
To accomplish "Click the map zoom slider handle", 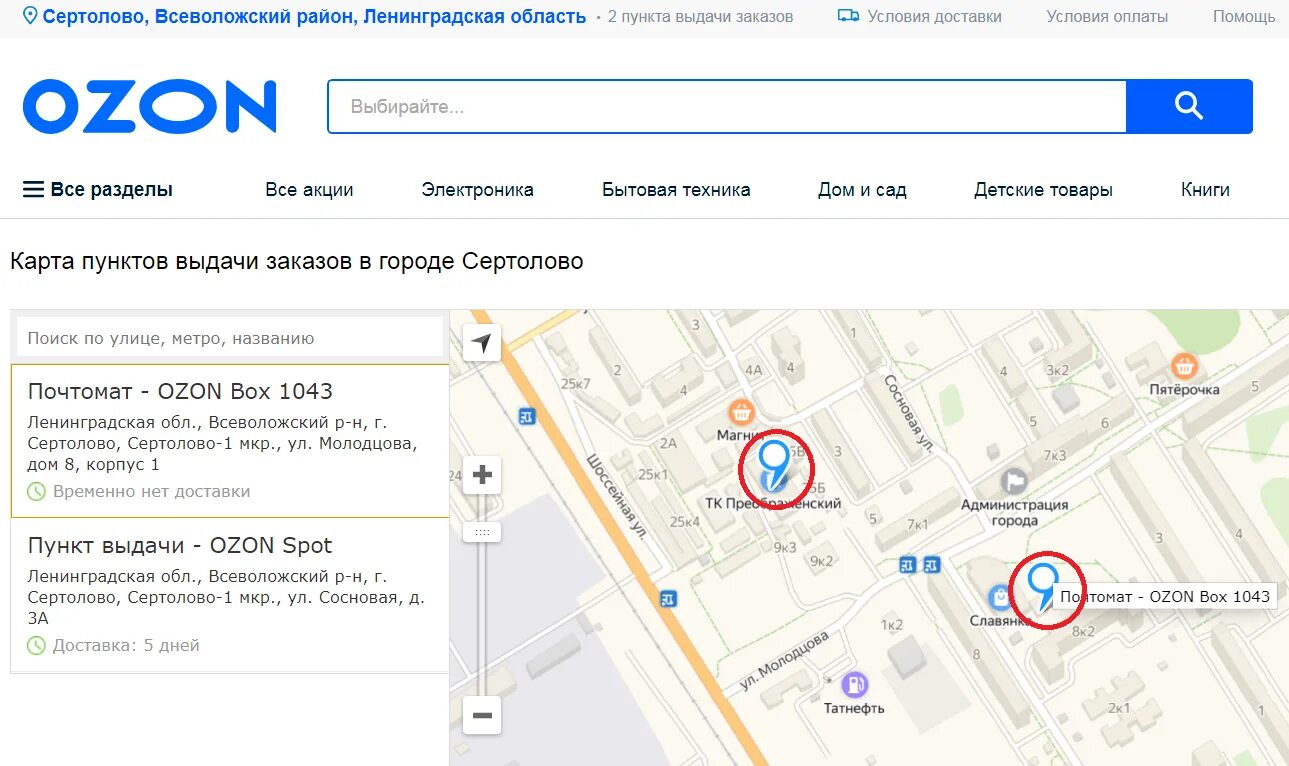I will (x=482, y=532).
